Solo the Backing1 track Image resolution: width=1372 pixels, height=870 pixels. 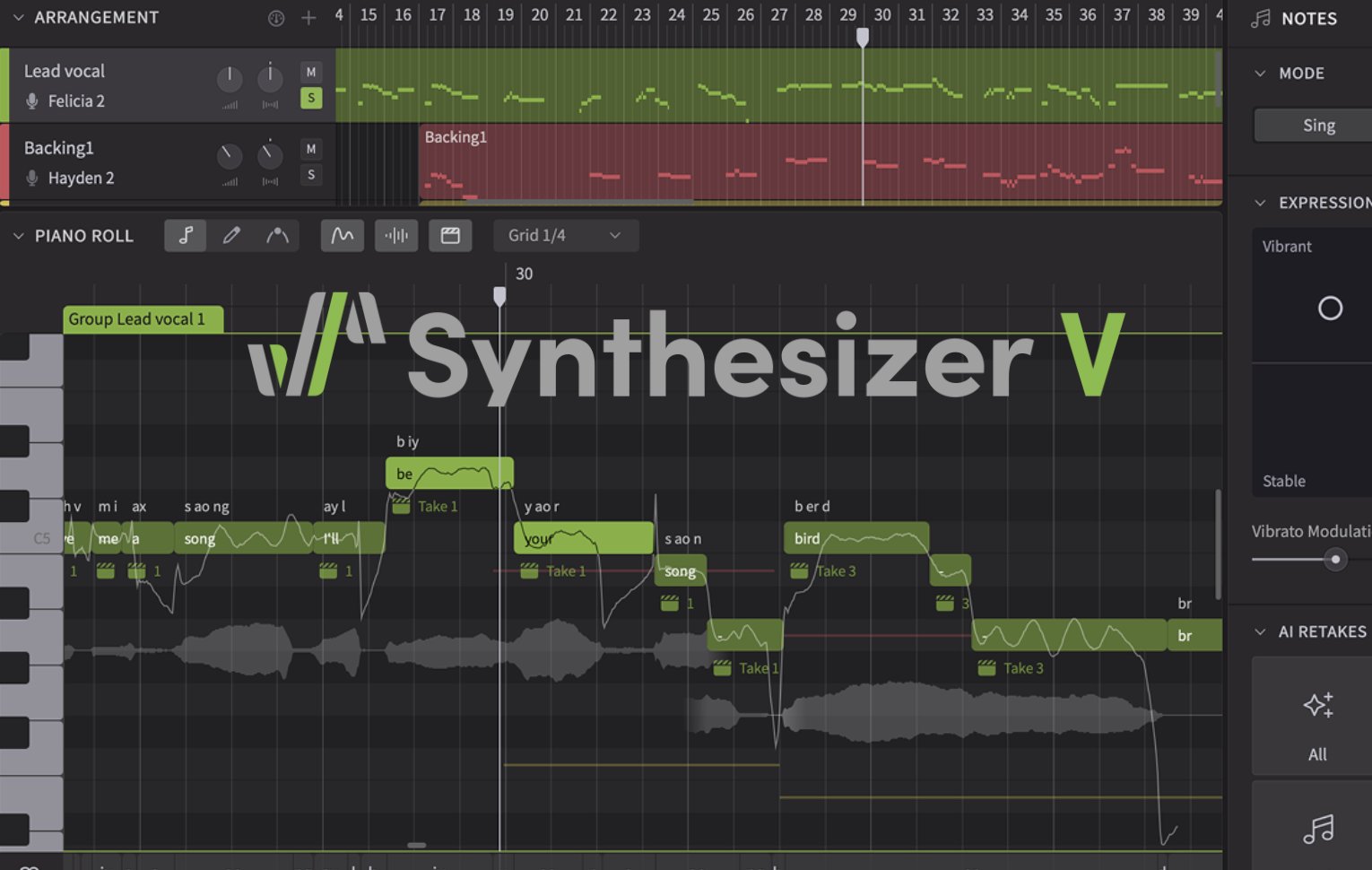[311, 175]
